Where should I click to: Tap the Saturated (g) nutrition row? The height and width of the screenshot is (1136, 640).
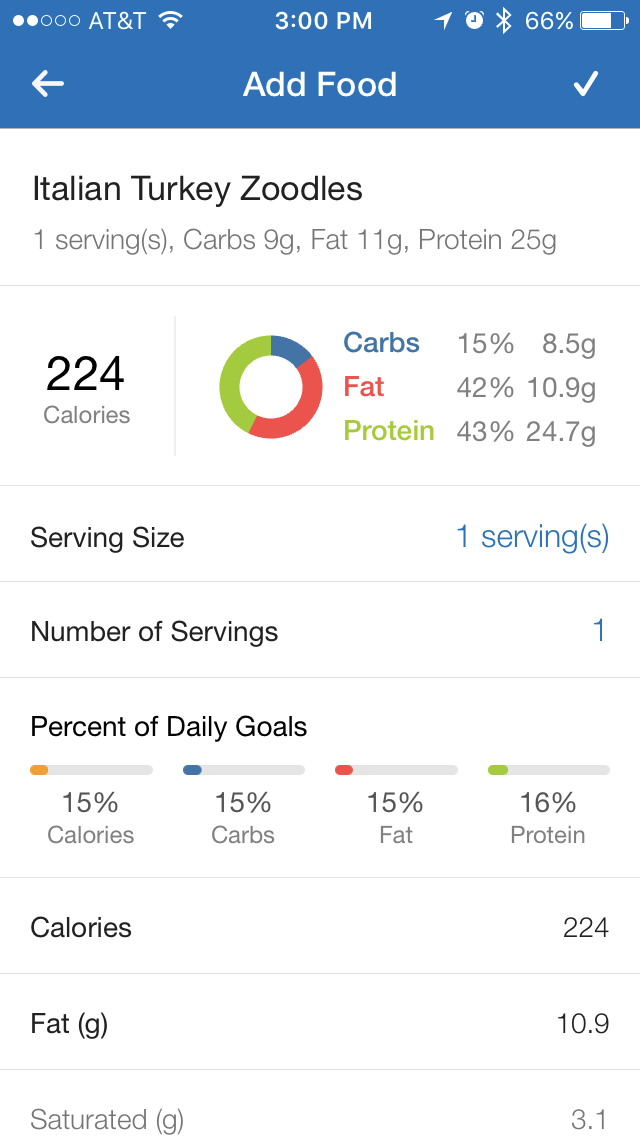pos(320,1118)
